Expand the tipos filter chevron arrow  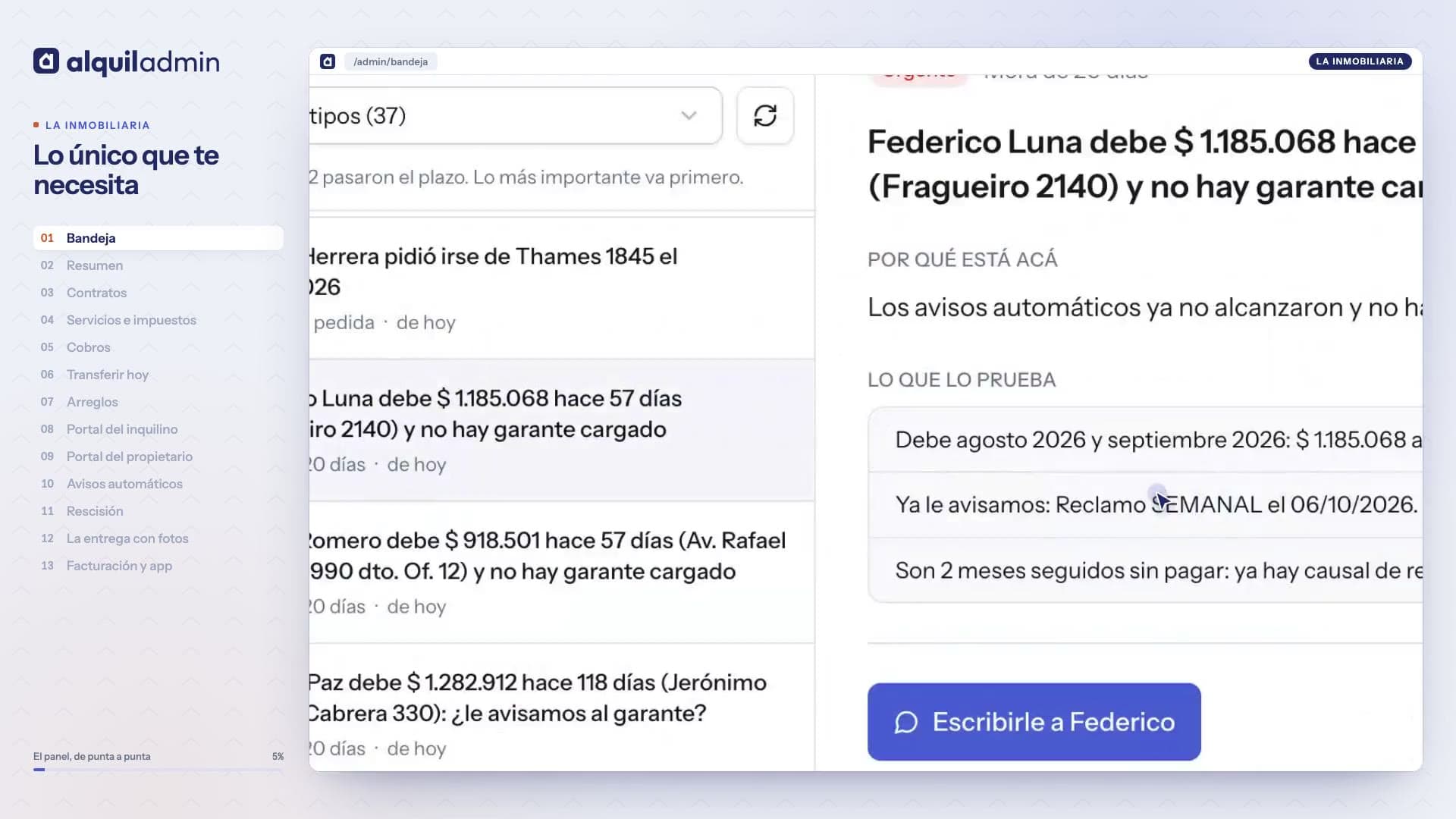[689, 115]
